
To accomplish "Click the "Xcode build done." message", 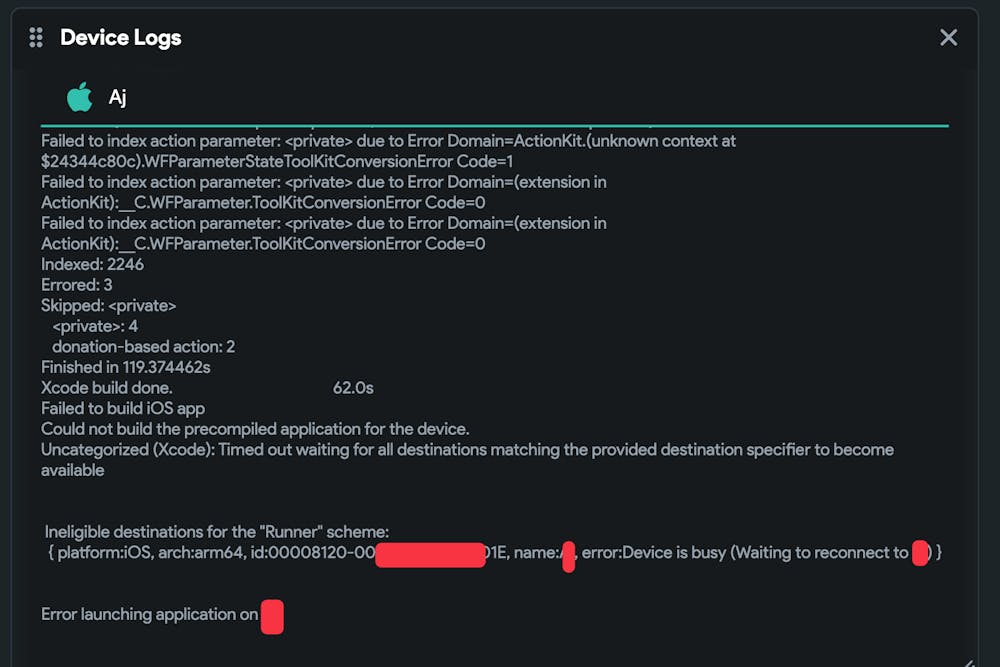I will (107, 387).
